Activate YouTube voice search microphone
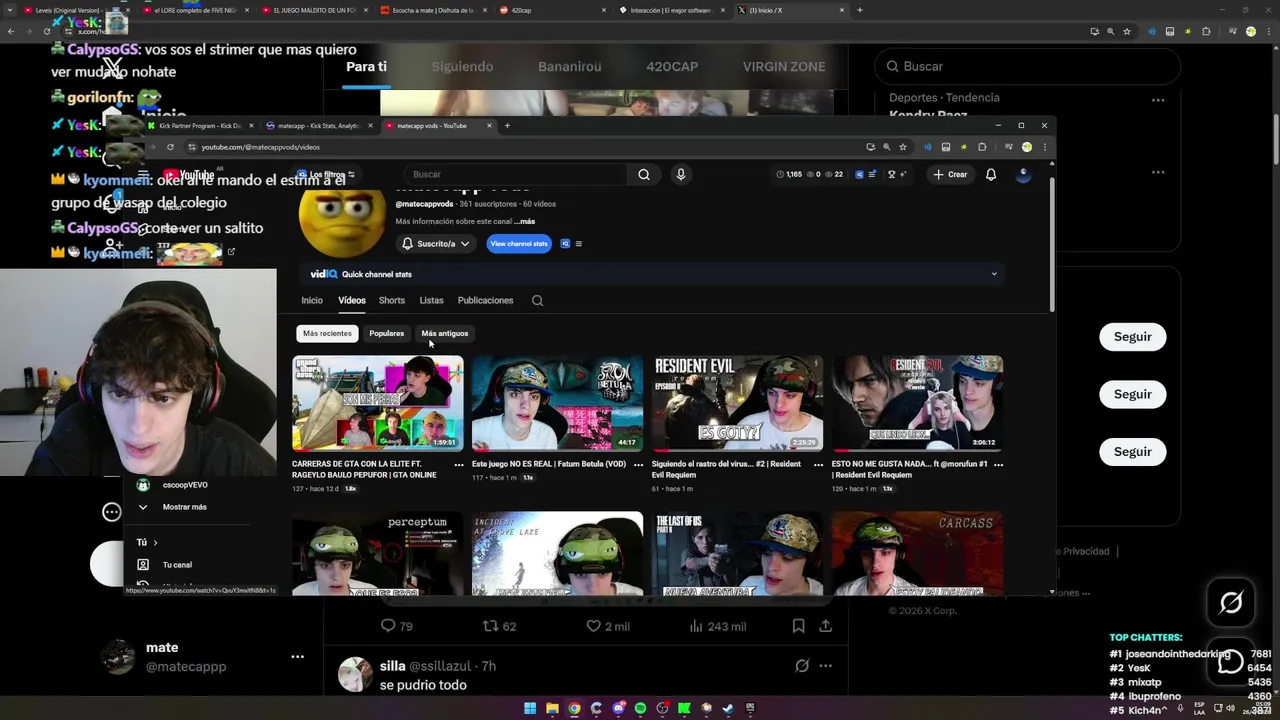 pyautogui.click(x=681, y=174)
